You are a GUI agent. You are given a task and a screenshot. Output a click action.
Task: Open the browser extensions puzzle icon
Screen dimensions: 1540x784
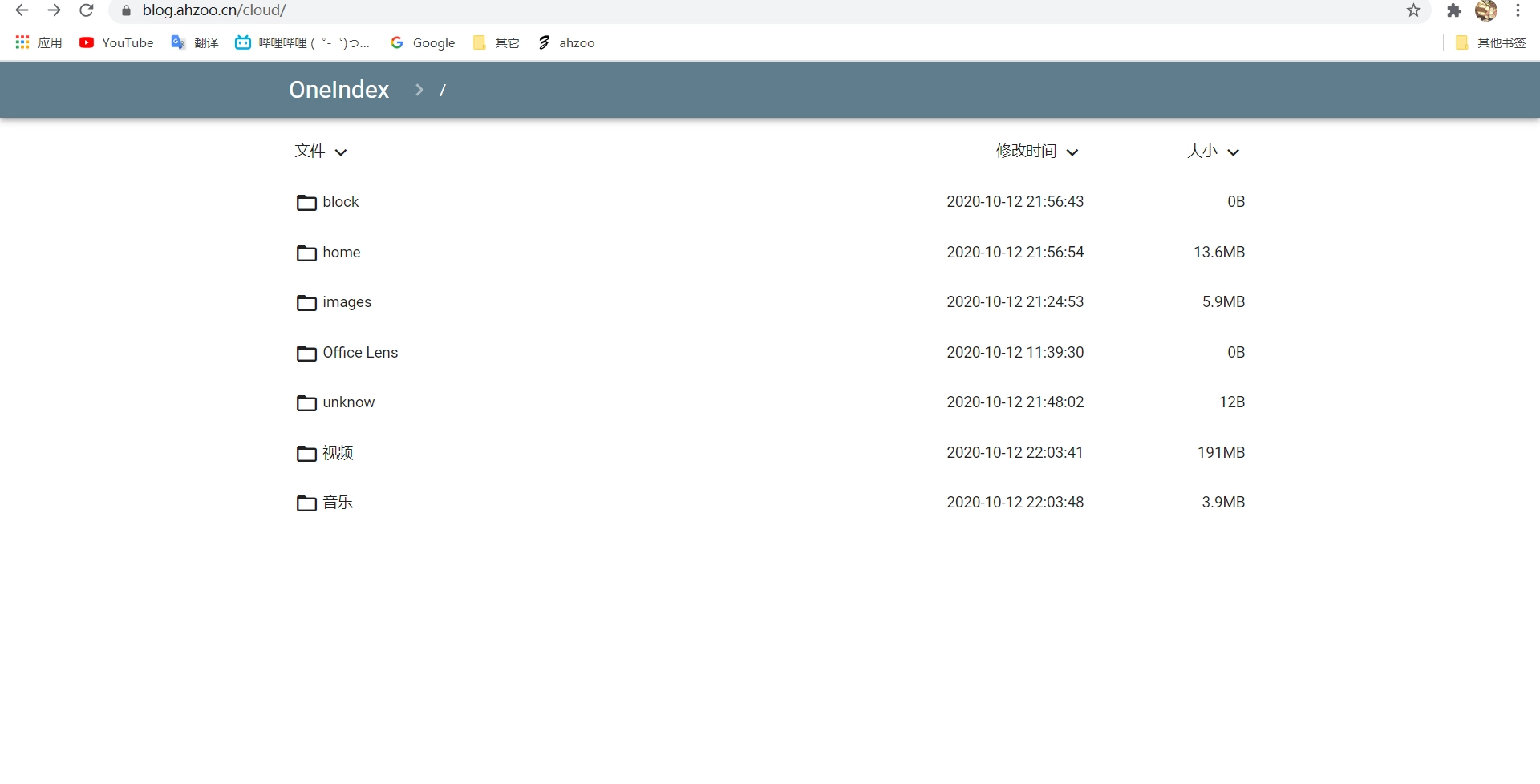coord(1453,10)
